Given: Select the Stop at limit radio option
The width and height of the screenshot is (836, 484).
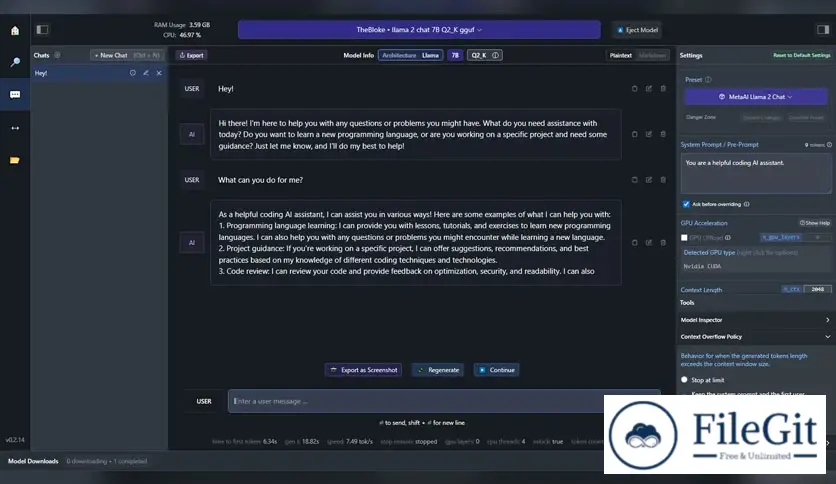Looking at the screenshot, I should coord(684,380).
